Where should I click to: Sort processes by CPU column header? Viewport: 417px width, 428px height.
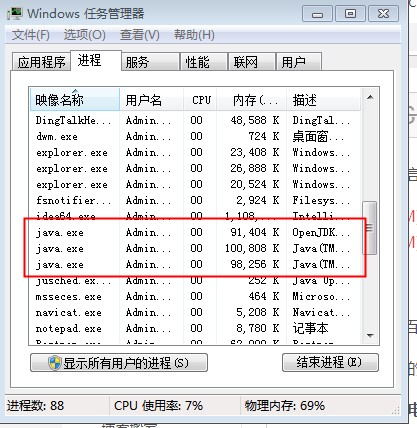coord(200,100)
